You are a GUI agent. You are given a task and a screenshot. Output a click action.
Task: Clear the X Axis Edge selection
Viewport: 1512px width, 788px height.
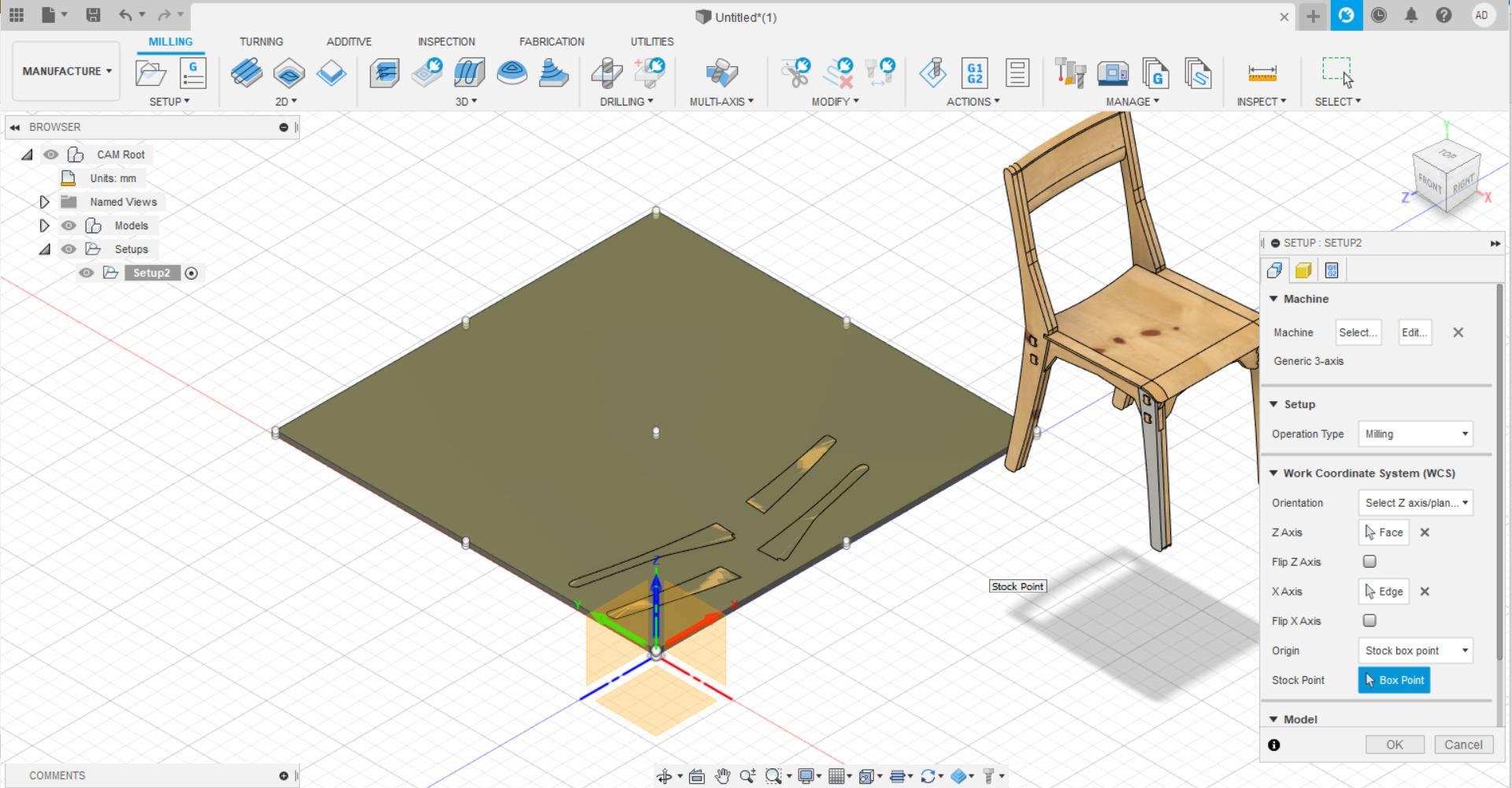coord(1425,591)
